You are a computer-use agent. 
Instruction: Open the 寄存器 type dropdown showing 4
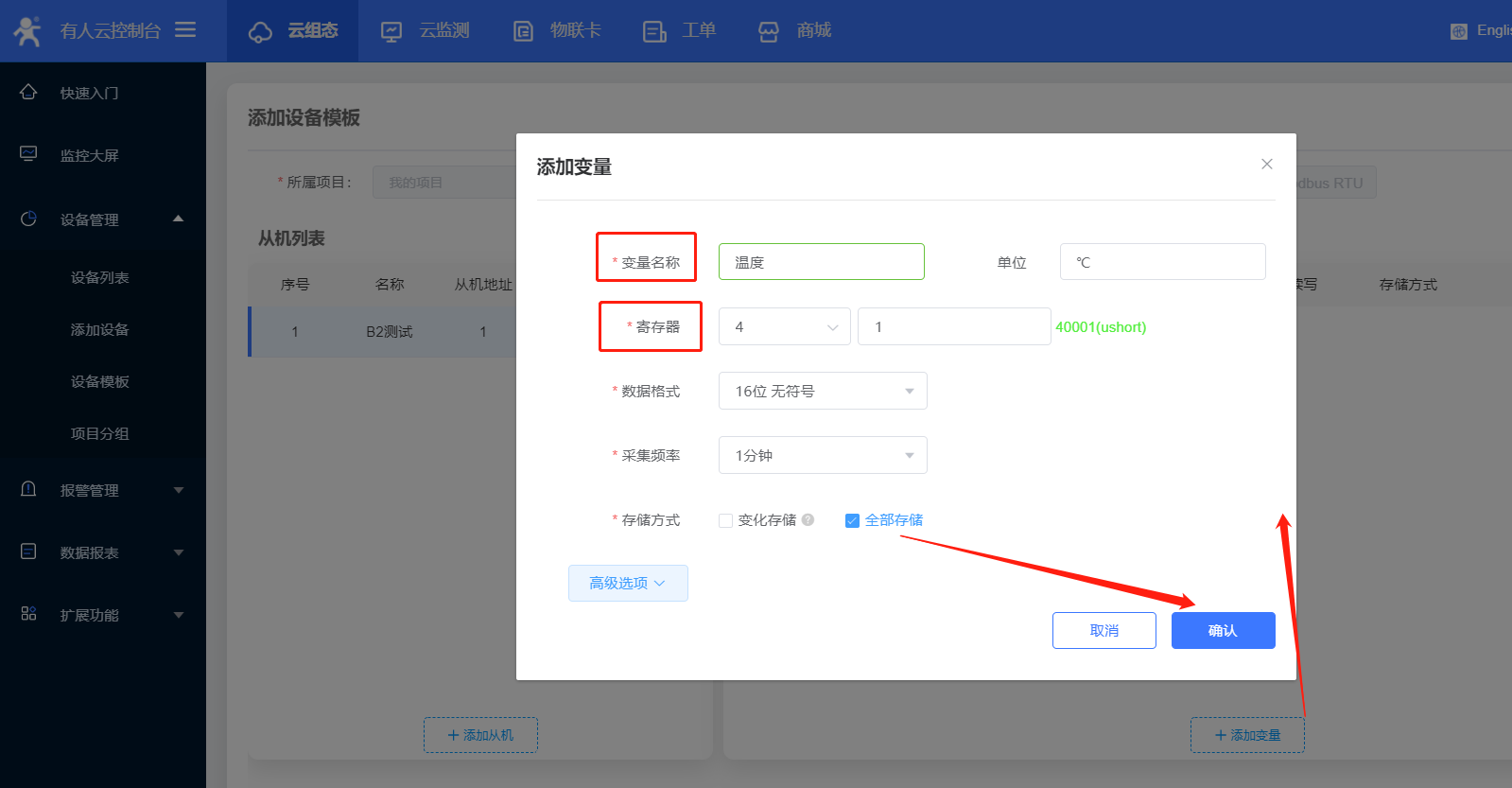click(x=784, y=326)
